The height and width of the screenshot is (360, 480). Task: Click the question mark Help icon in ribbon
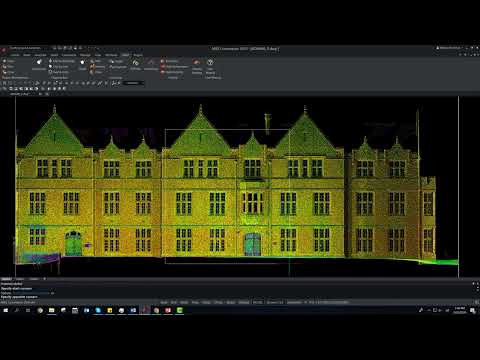click(x=210, y=62)
